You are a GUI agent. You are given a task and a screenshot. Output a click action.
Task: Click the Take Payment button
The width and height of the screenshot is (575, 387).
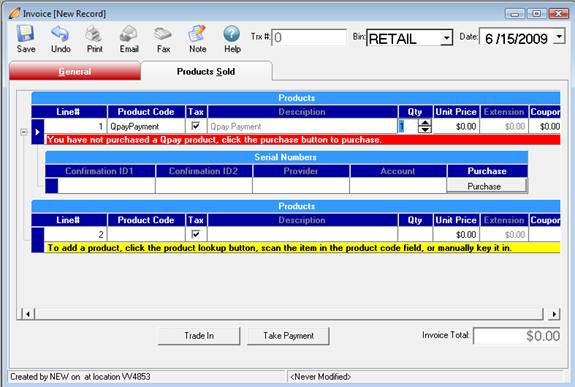coord(288,336)
